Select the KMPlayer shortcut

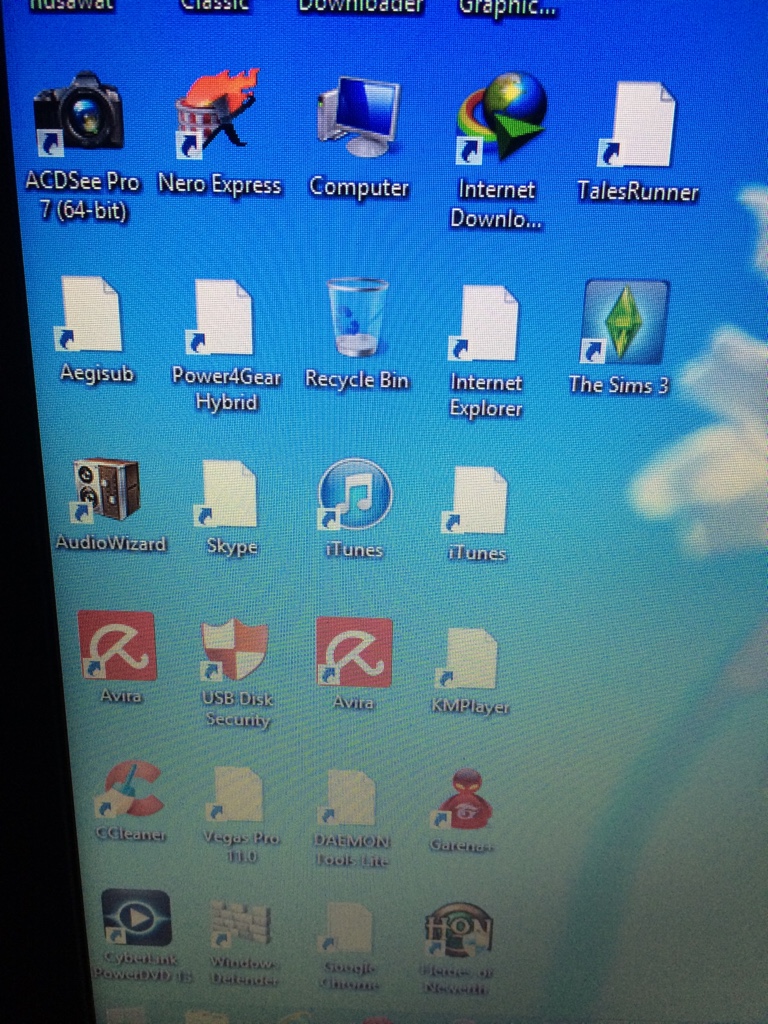click(x=466, y=658)
